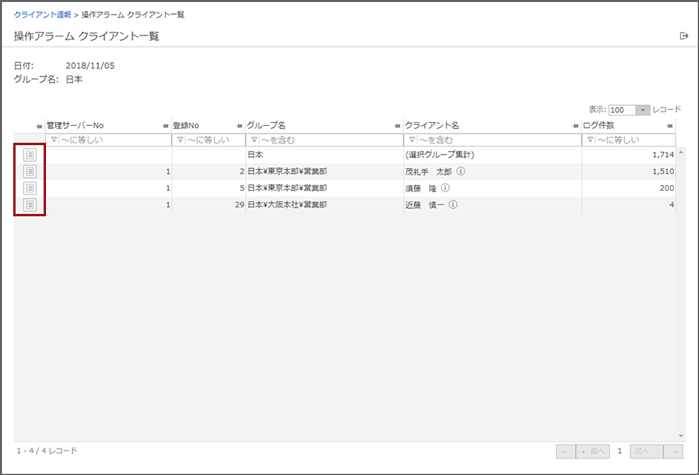Sort by クライアント名 column header
699x475 pixels.
click(431, 126)
